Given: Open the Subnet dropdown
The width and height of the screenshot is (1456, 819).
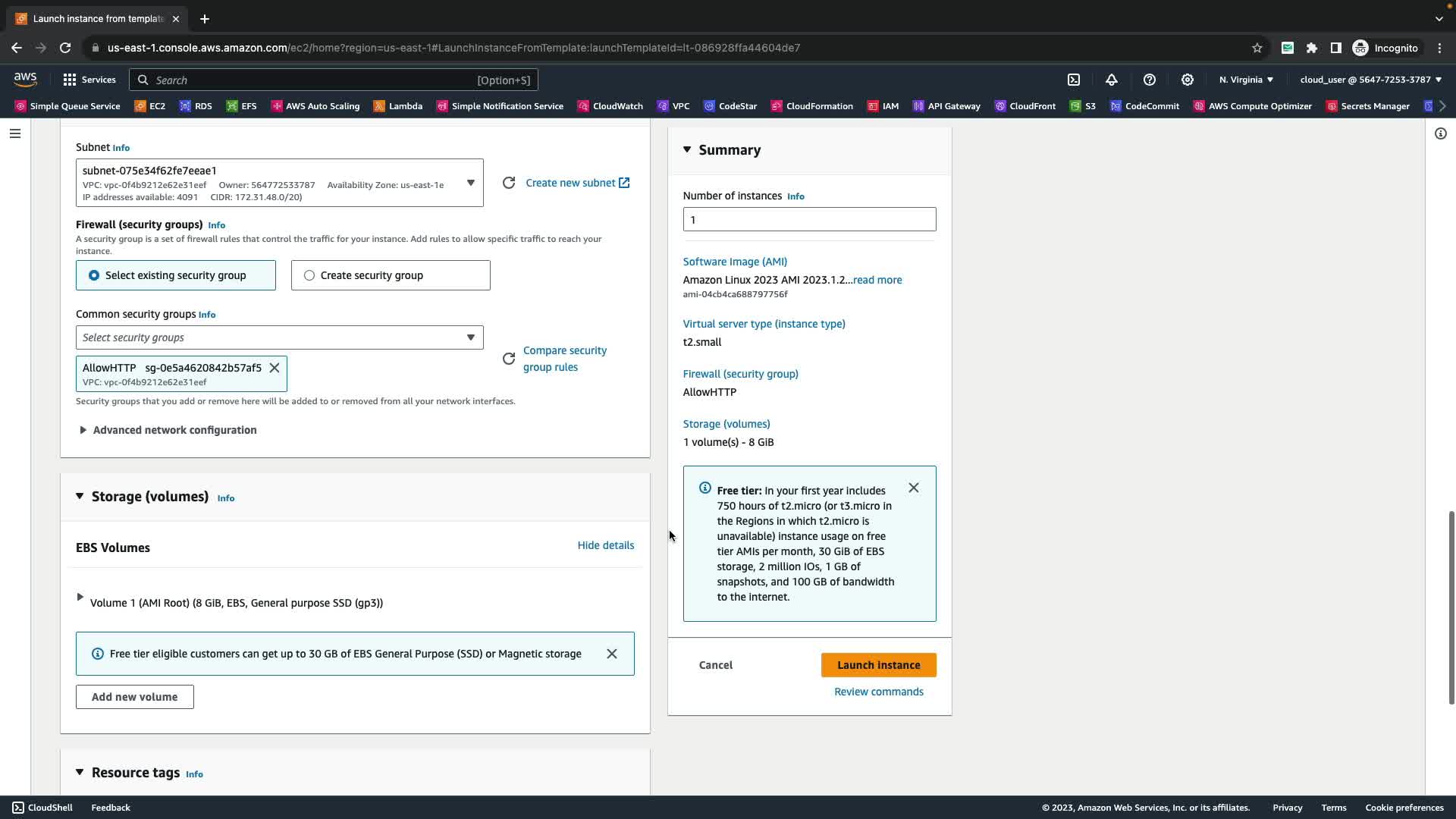Looking at the screenshot, I should (x=279, y=183).
